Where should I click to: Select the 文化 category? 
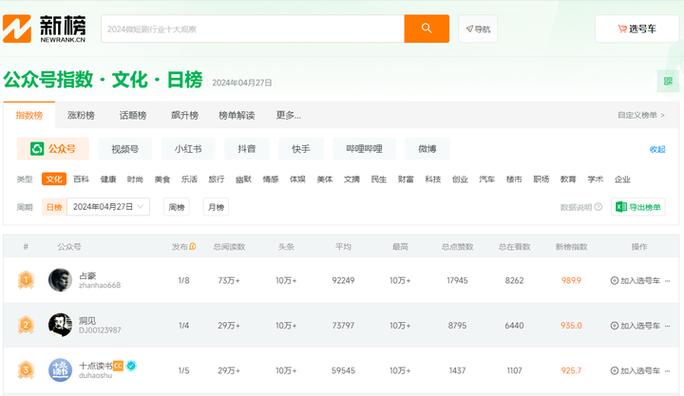click(x=54, y=179)
